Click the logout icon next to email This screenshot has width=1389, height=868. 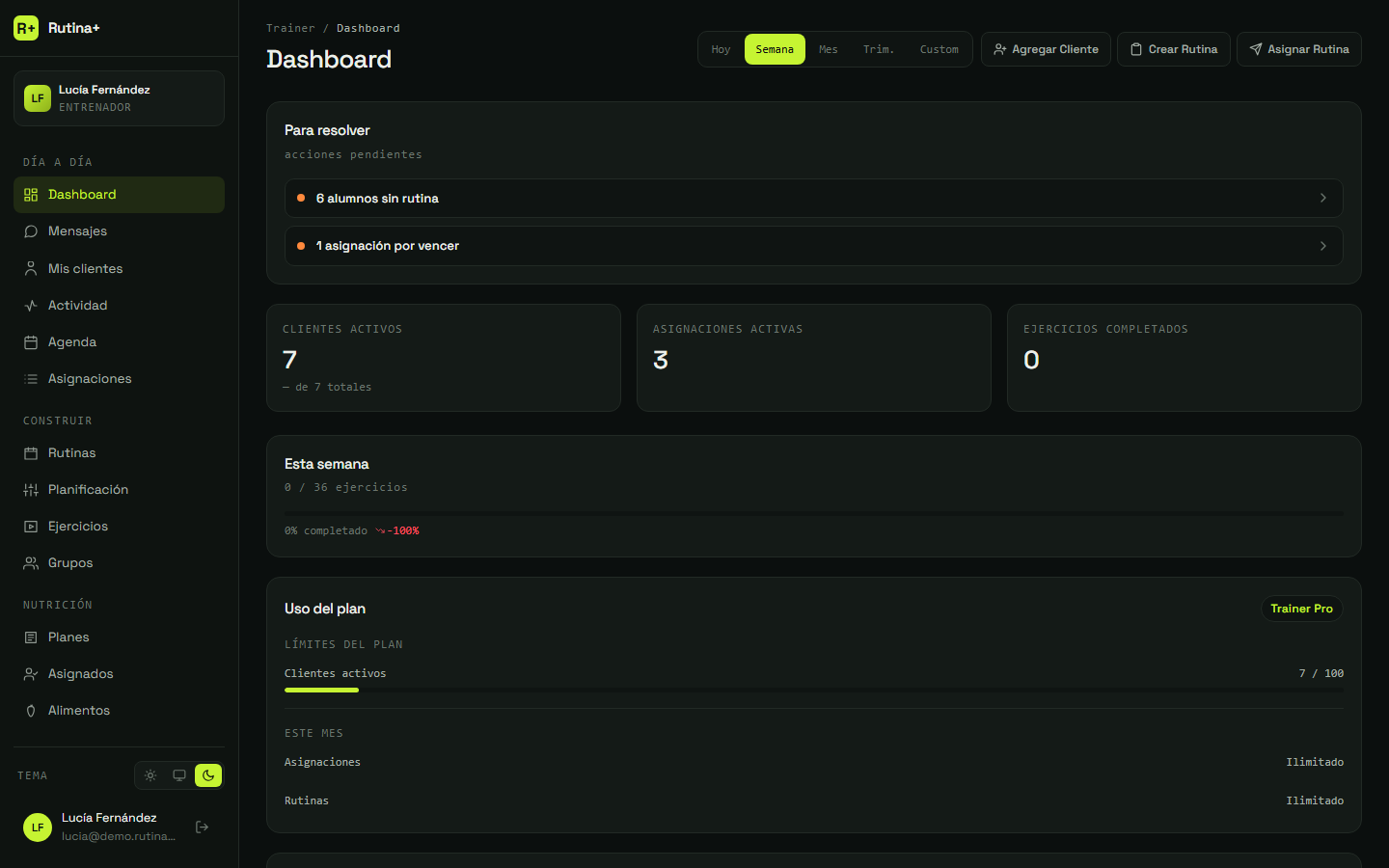[203, 827]
